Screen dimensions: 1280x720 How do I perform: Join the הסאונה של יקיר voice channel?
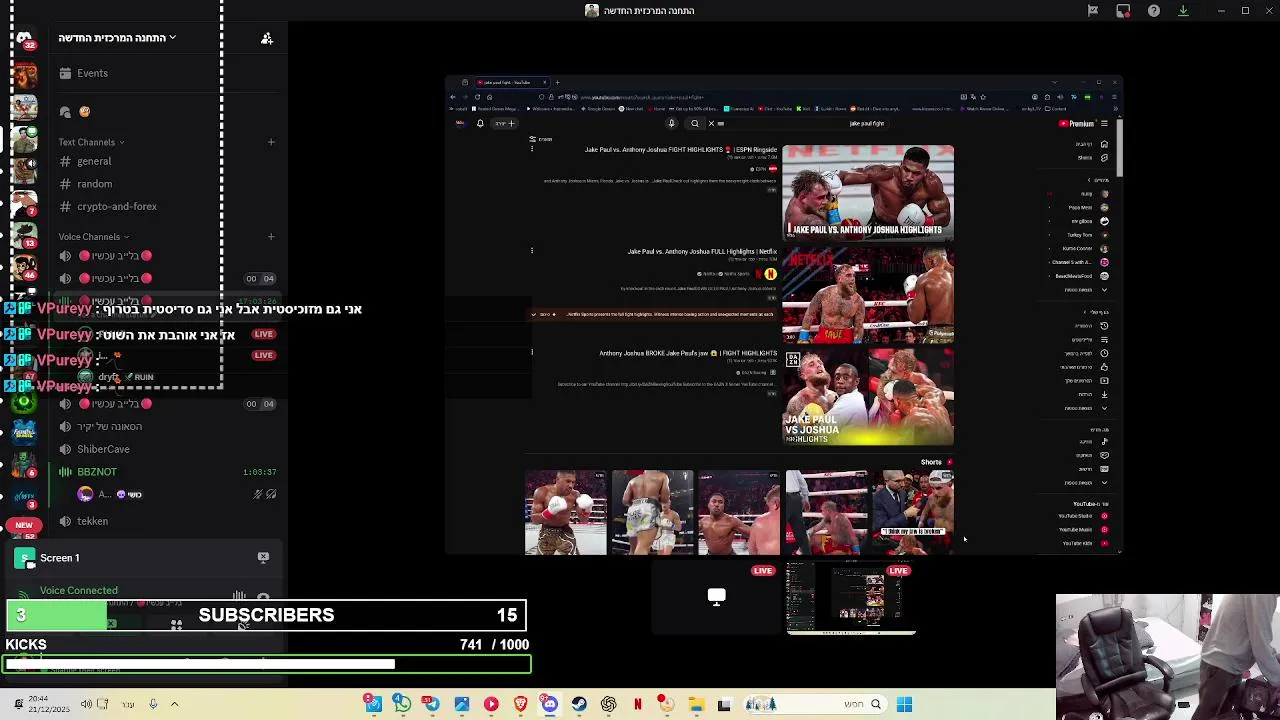109,426
